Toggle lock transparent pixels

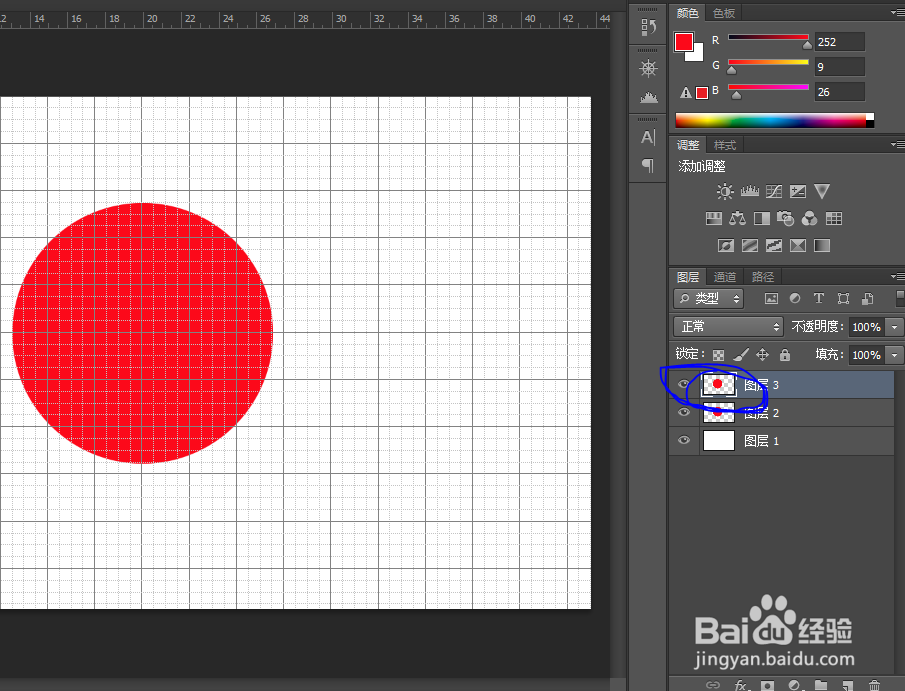718,355
